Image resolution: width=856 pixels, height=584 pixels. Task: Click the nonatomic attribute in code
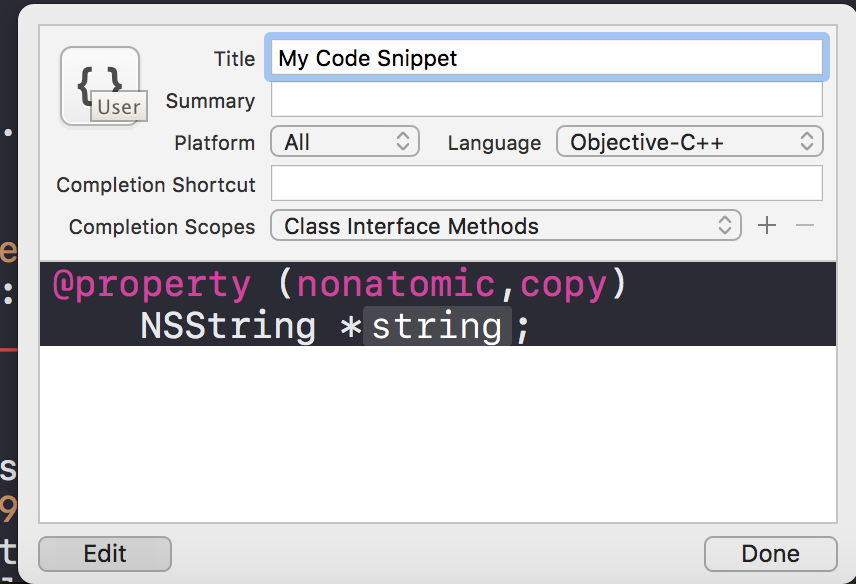click(x=396, y=285)
